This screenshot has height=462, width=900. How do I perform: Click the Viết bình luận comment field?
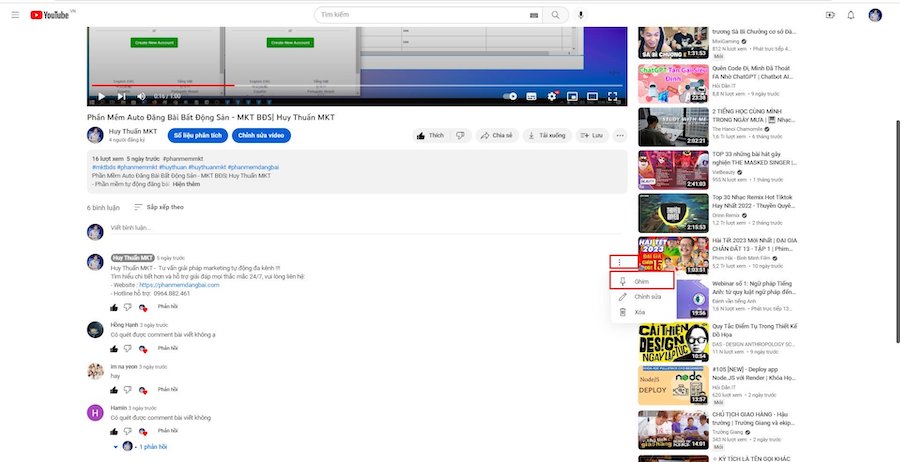coord(366,228)
